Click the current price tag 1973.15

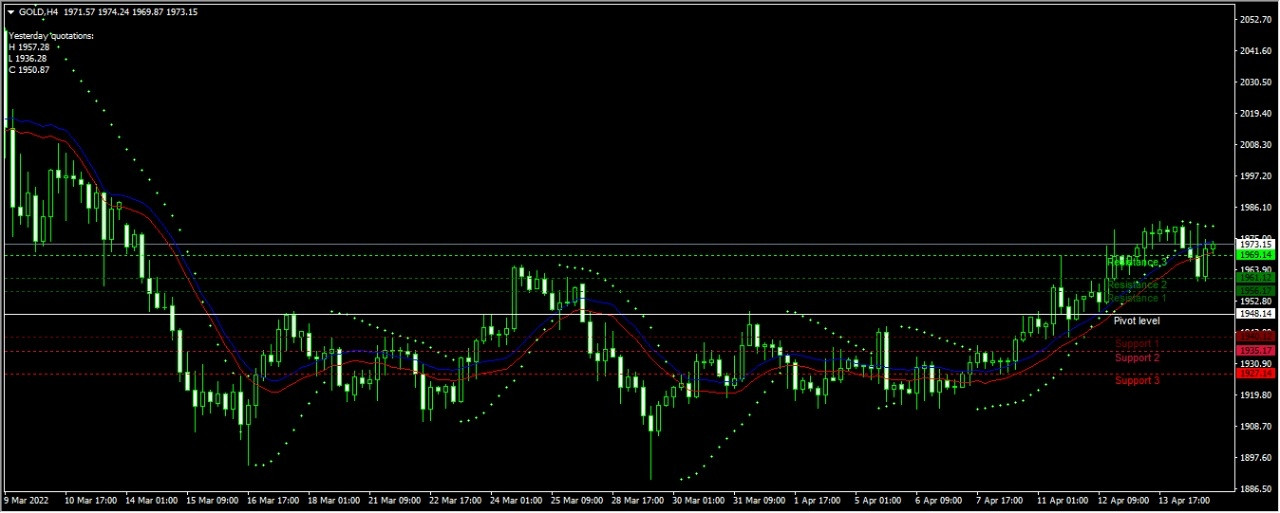[1255, 244]
